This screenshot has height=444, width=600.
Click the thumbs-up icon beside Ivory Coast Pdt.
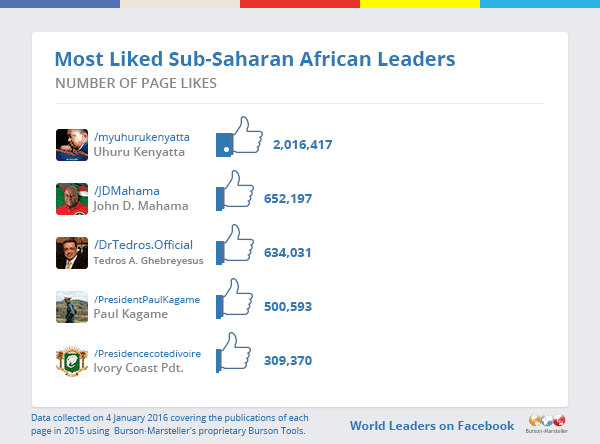[x=234, y=353]
